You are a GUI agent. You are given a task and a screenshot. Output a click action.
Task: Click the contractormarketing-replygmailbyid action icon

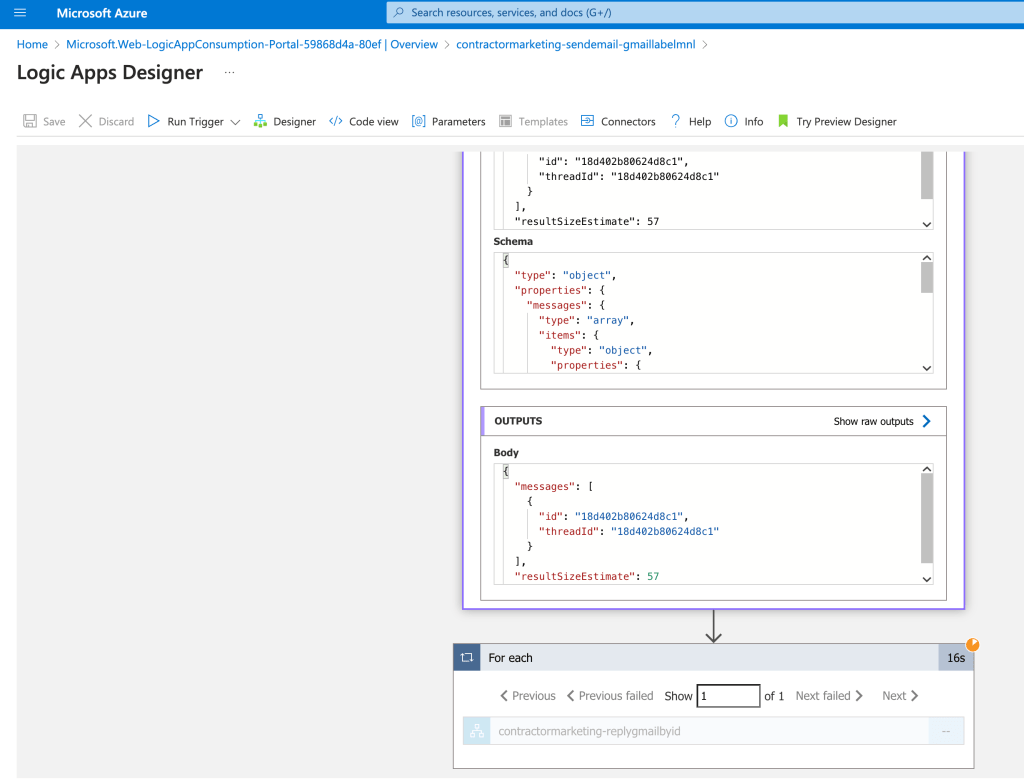(x=477, y=731)
